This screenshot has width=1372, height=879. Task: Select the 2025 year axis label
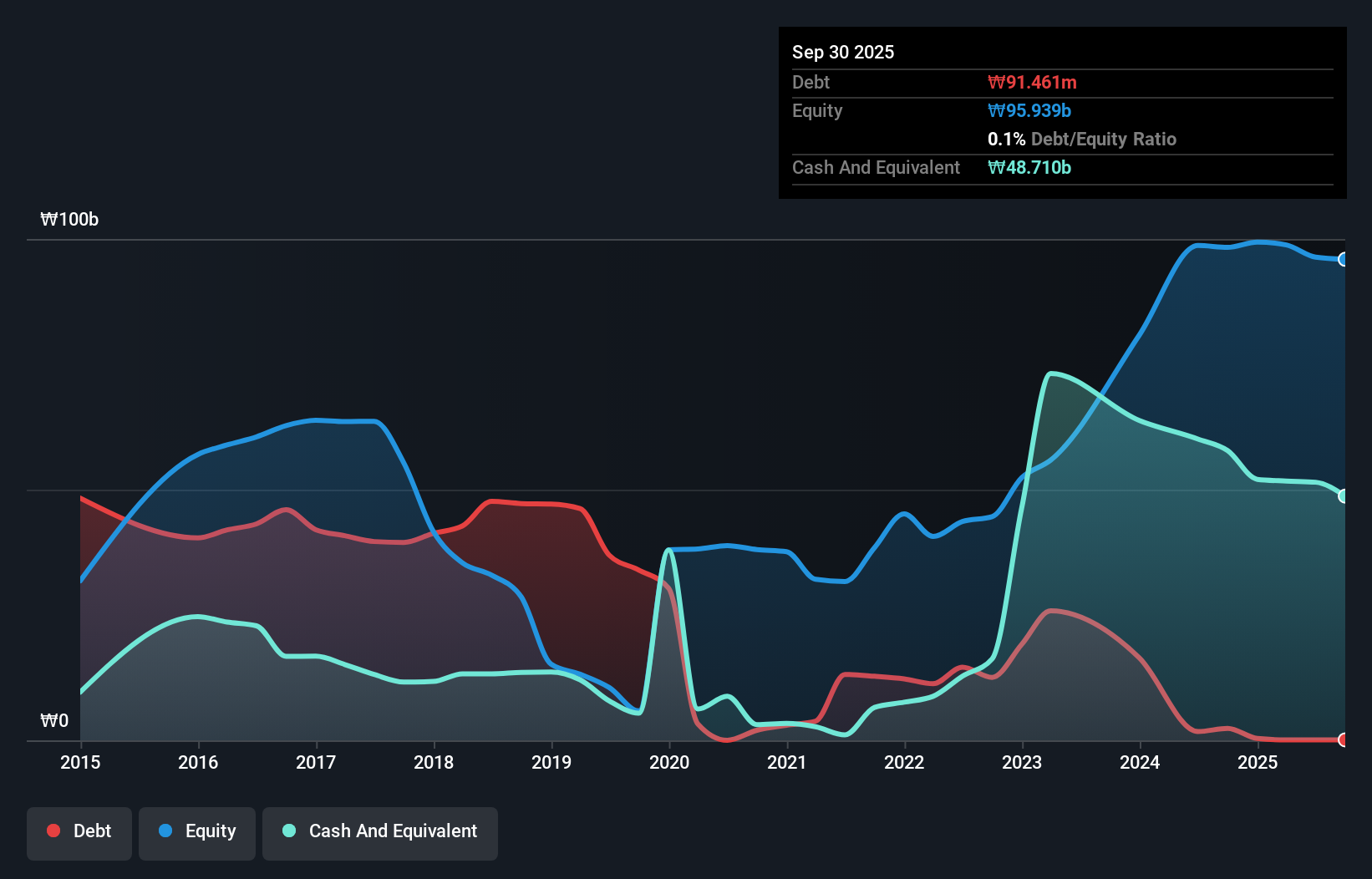pyautogui.click(x=1258, y=763)
